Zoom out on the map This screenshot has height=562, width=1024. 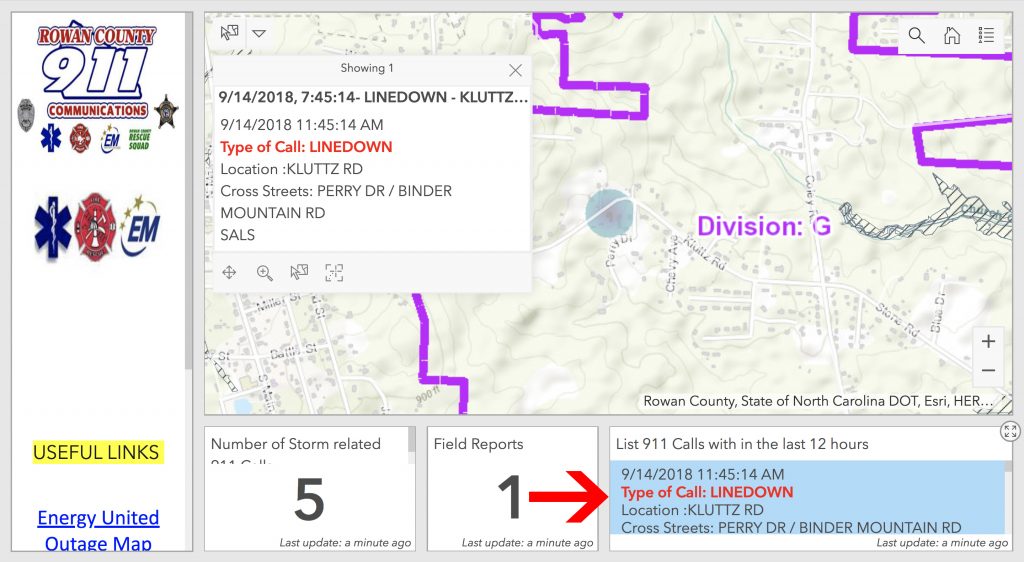click(x=988, y=371)
